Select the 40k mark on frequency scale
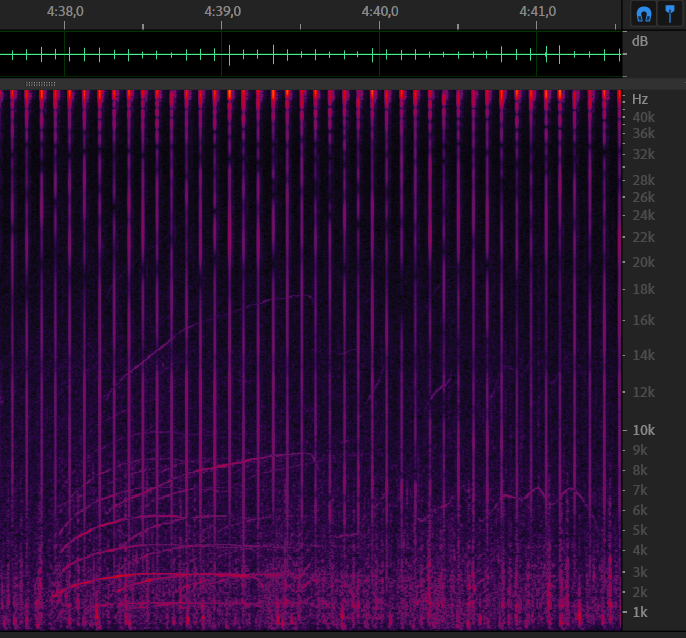The image size is (686, 638). pyautogui.click(x=642, y=117)
